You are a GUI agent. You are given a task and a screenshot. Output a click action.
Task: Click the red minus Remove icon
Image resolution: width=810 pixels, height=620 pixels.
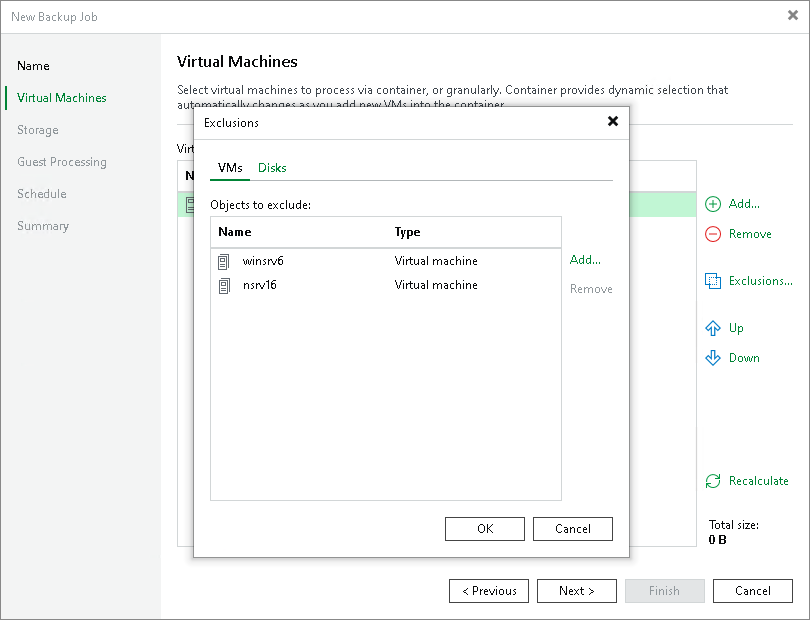click(x=713, y=234)
